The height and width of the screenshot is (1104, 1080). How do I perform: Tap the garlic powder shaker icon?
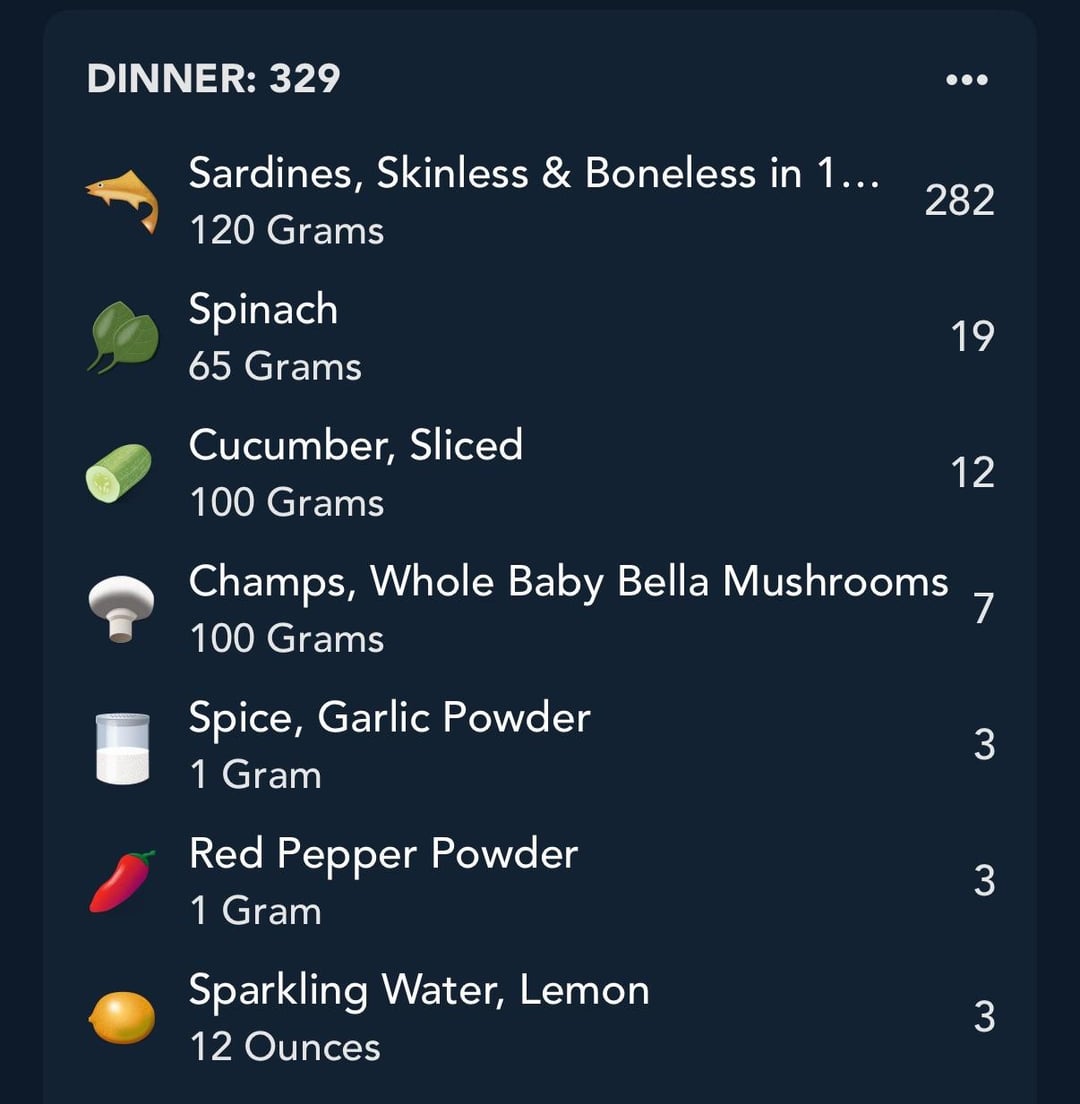(x=123, y=748)
